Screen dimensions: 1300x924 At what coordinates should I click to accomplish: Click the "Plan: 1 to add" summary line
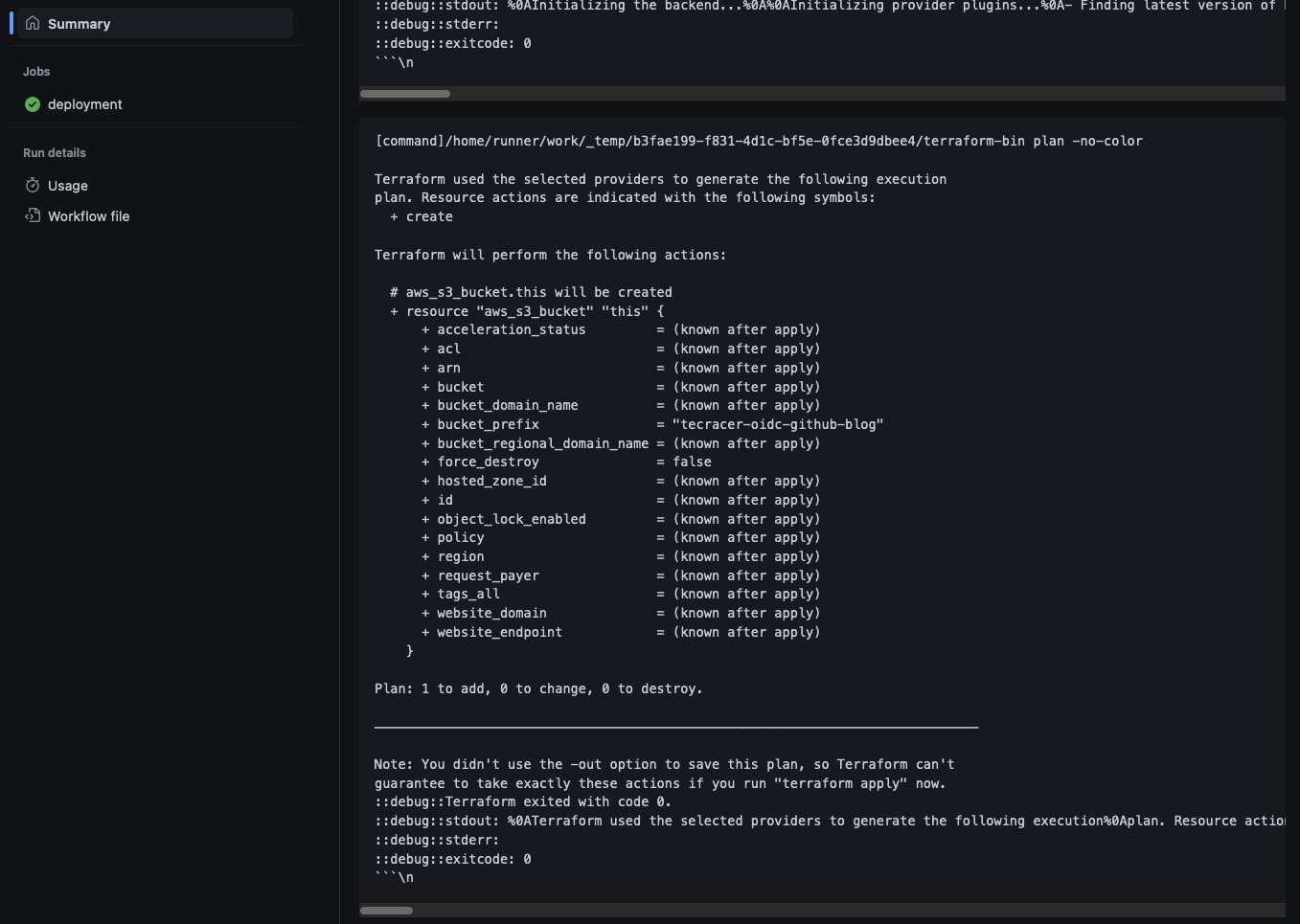pyautogui.click(x=537, y=688)
